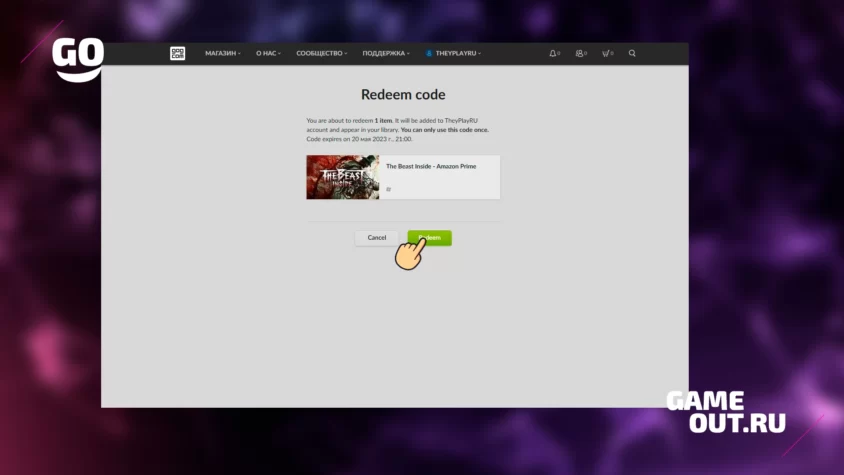Click the green Redeem button

(430, 238)
